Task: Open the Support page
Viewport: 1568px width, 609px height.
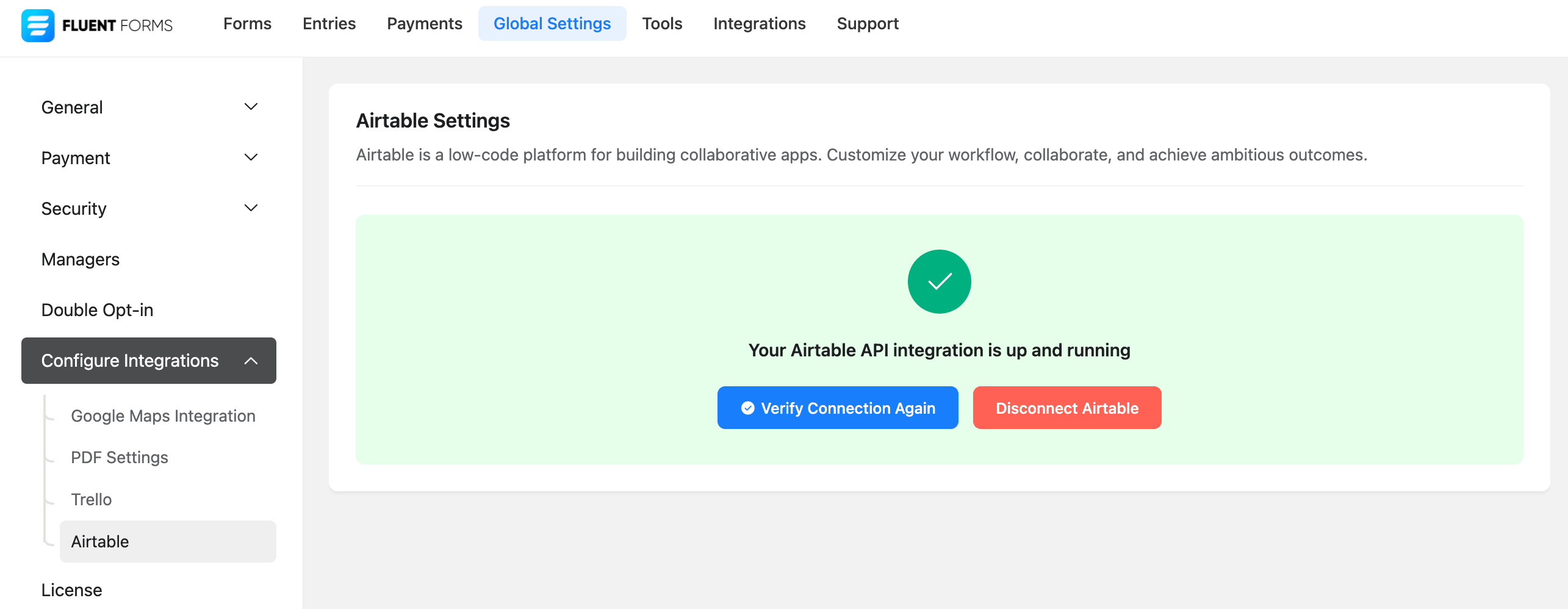Action: click(867, 24)
